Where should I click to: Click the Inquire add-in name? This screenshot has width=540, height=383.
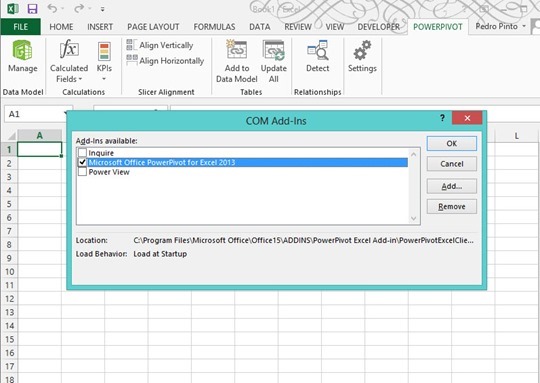coord(101,153)
